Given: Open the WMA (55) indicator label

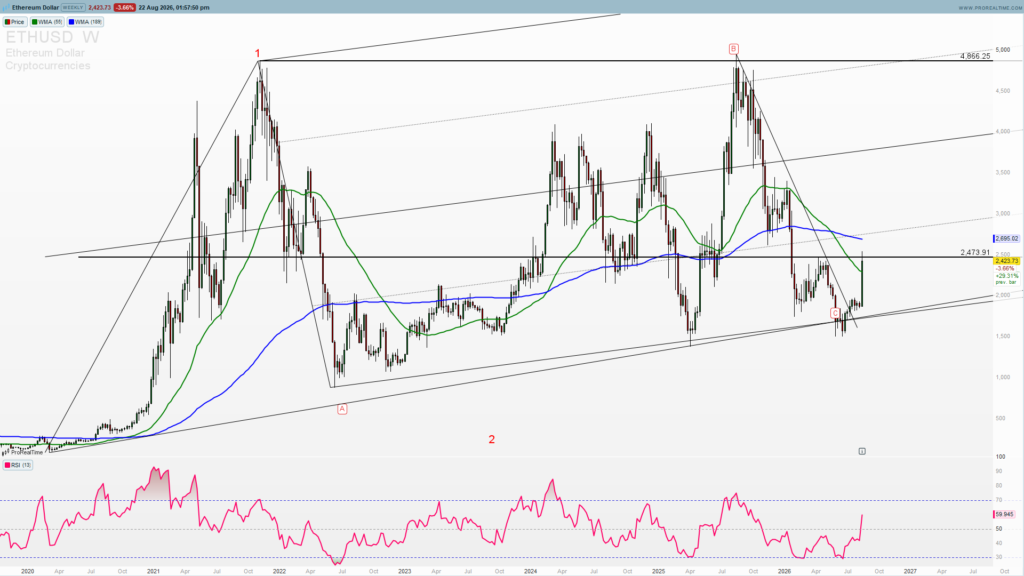Looking at the screenshot, I should tap(48, 22).
